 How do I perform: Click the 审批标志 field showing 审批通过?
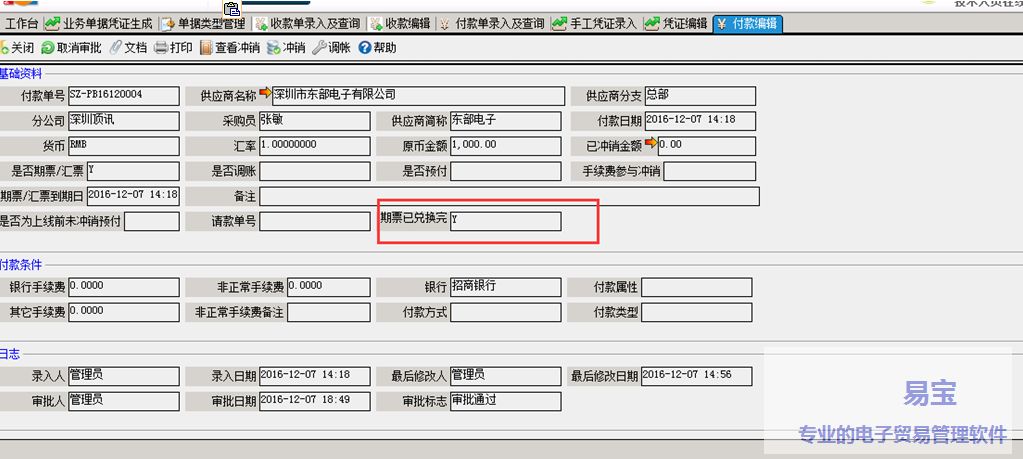point(505,402)
